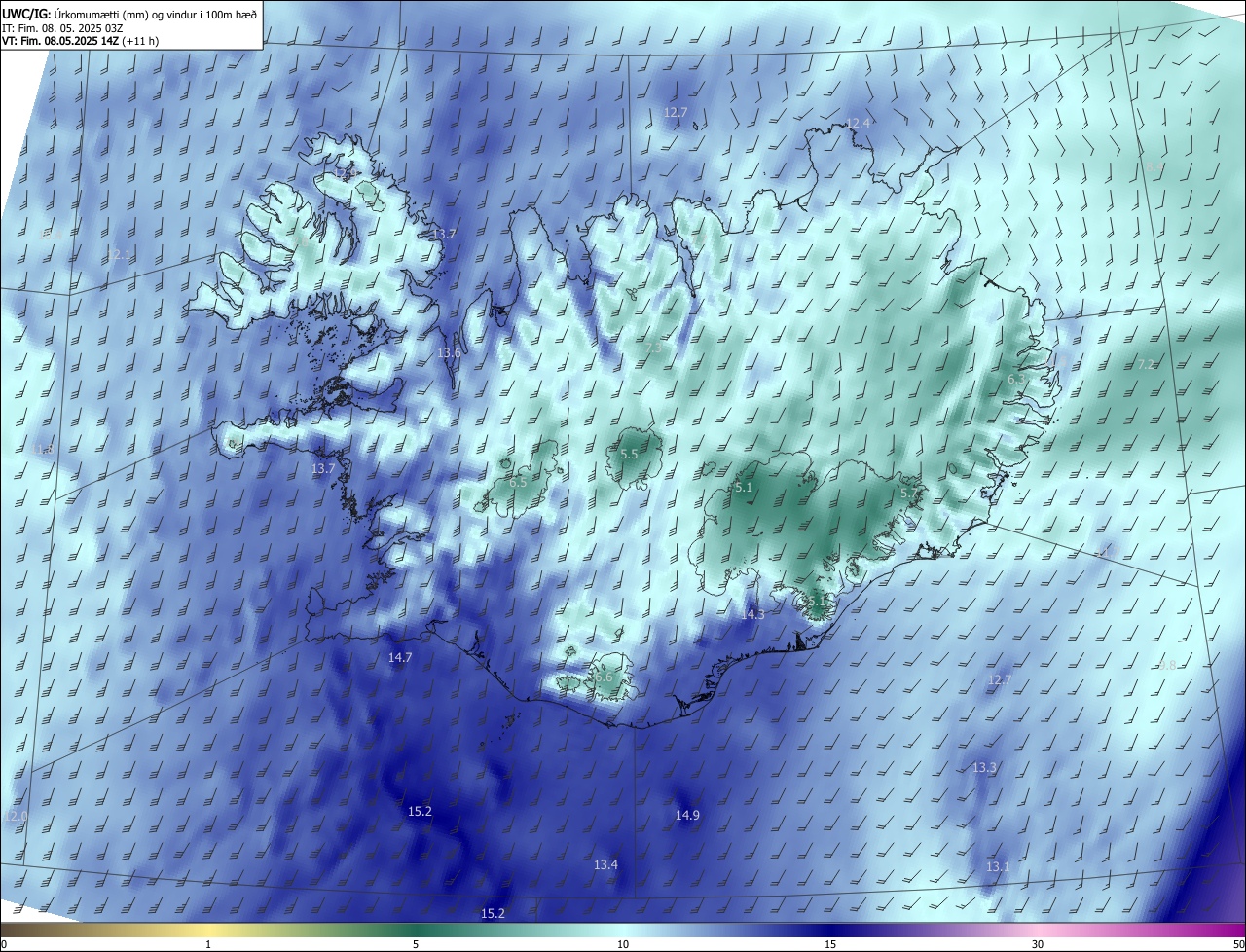The image size is (1246, 952).
Task: Click the 7.3 value label on the map
Action: pyautogui.click(x=653, y=348)
